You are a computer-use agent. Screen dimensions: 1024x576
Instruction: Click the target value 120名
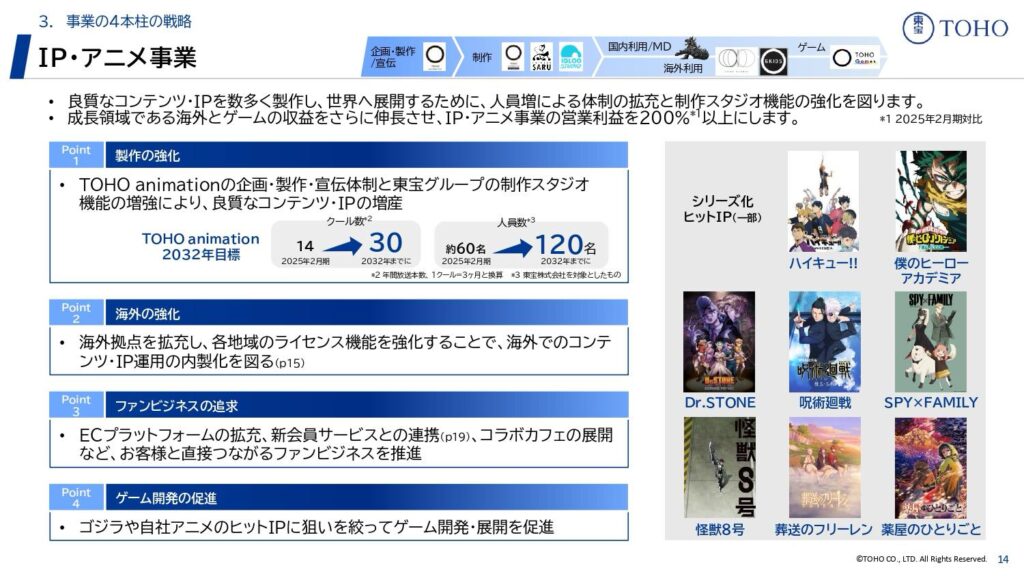click(x=566, y=245)
